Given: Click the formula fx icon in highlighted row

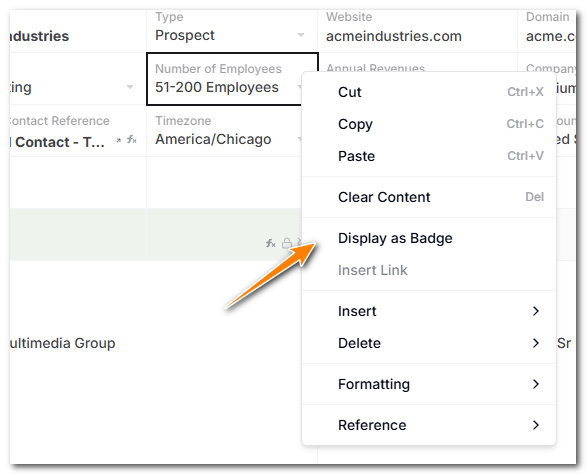Looking at the screenshot, I should (271, 243).
